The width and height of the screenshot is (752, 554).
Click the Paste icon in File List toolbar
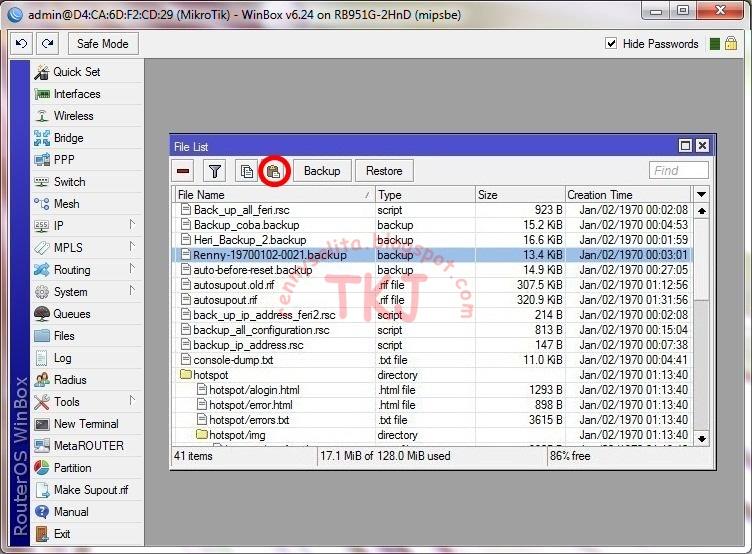click(x=274, y=171)
